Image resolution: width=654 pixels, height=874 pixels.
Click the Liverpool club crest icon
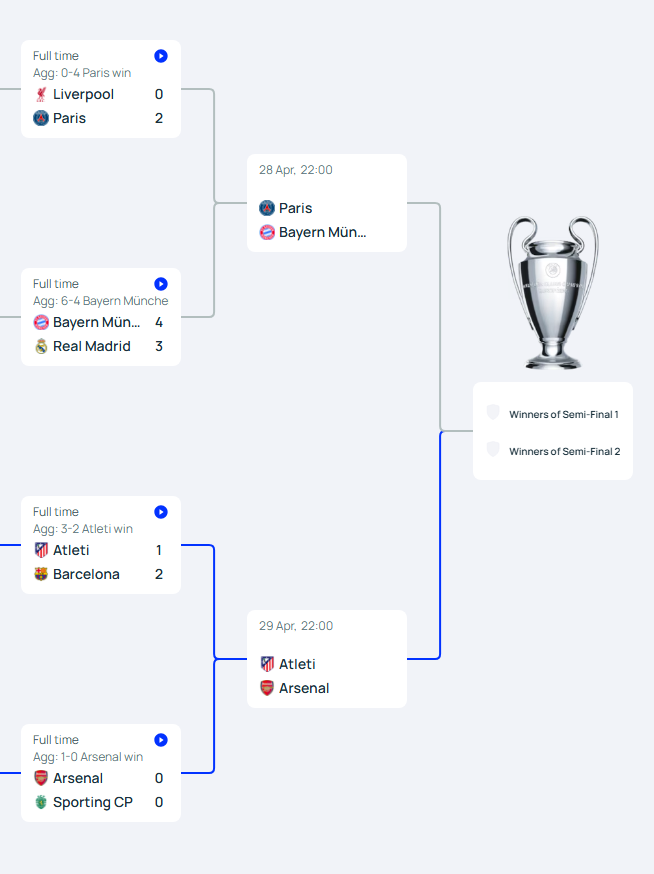point(41,94)
